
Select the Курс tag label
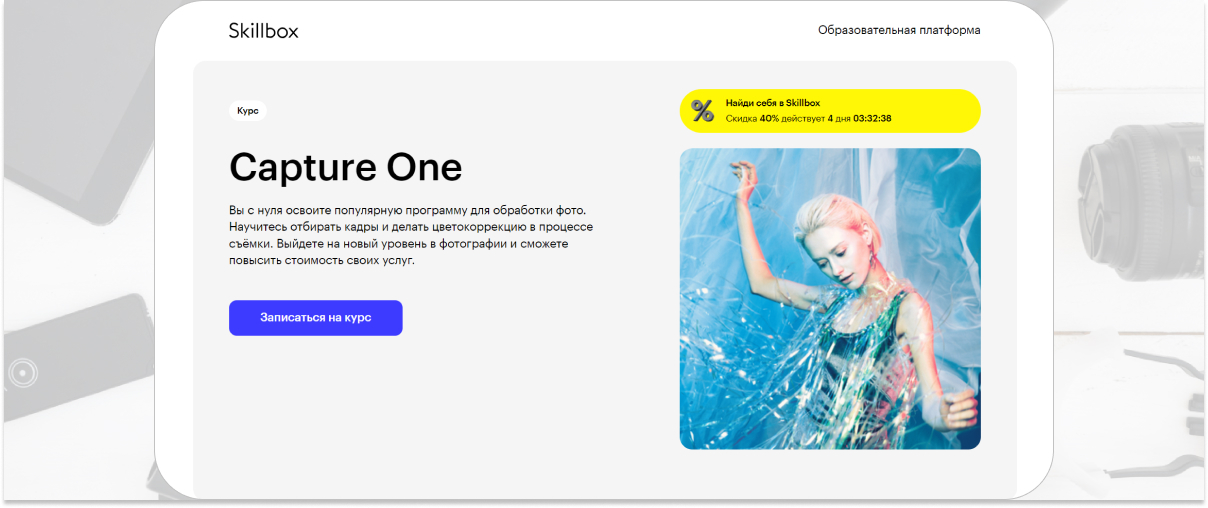[248, 111]
